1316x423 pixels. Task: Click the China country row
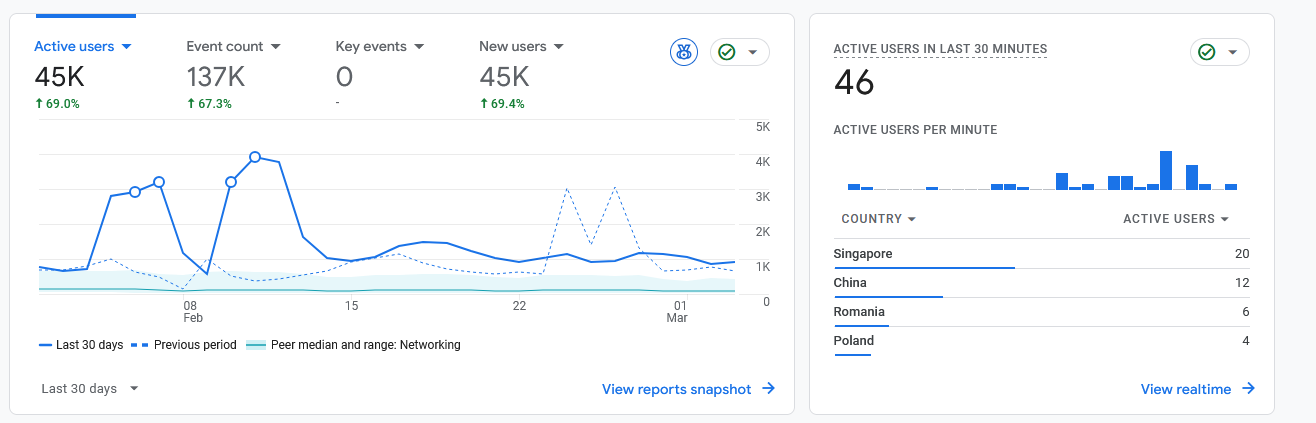[x=1040, y=283]
